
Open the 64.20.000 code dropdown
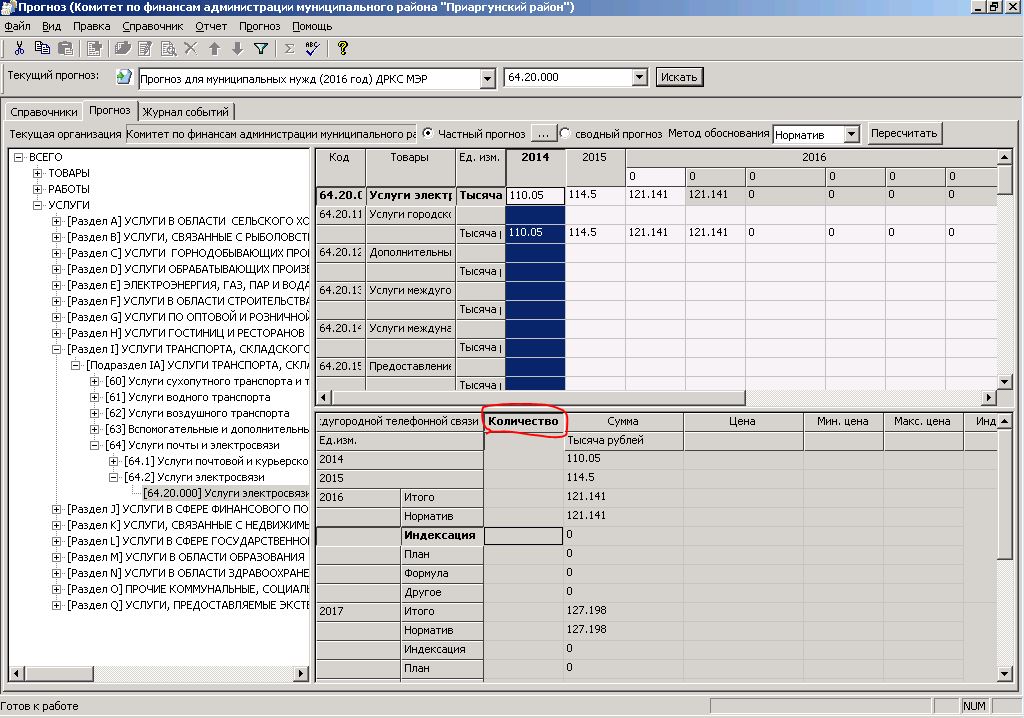[x=639, y=78]
